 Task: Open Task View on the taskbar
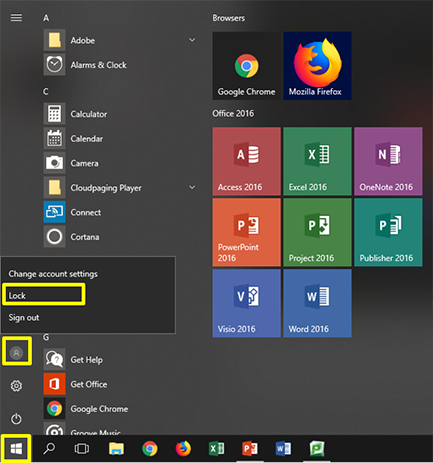82,449
